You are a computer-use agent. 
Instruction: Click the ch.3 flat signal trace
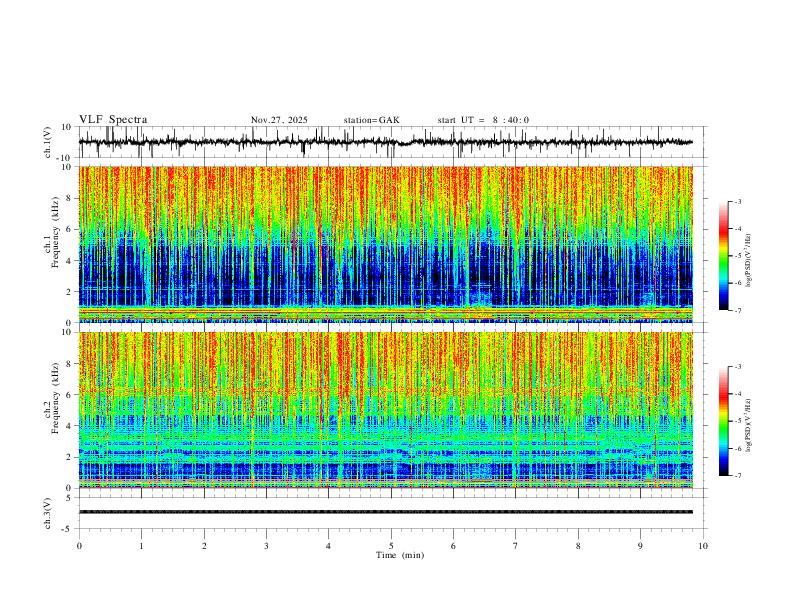(385, 512)
